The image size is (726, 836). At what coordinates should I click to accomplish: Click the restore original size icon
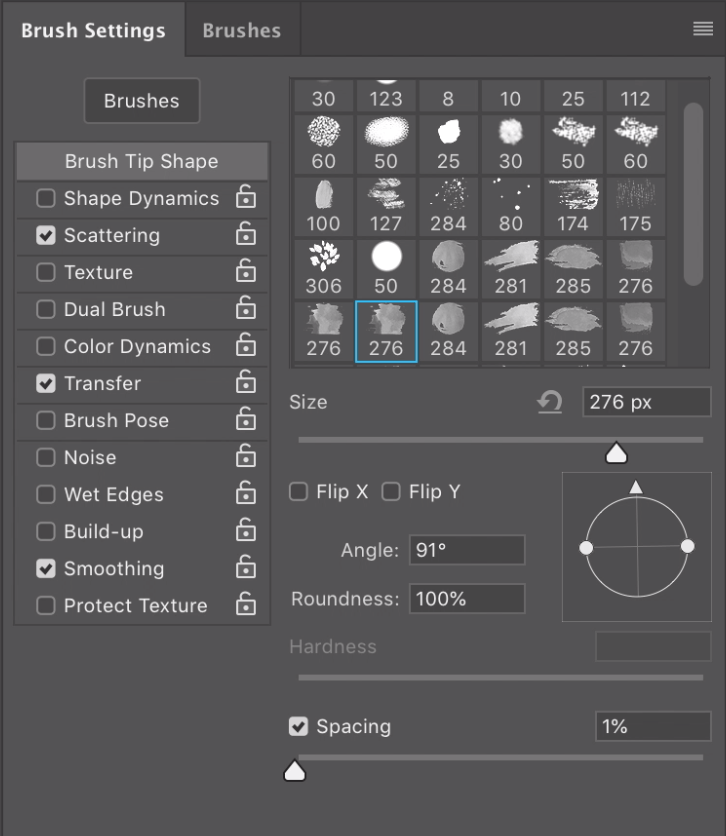549,402
